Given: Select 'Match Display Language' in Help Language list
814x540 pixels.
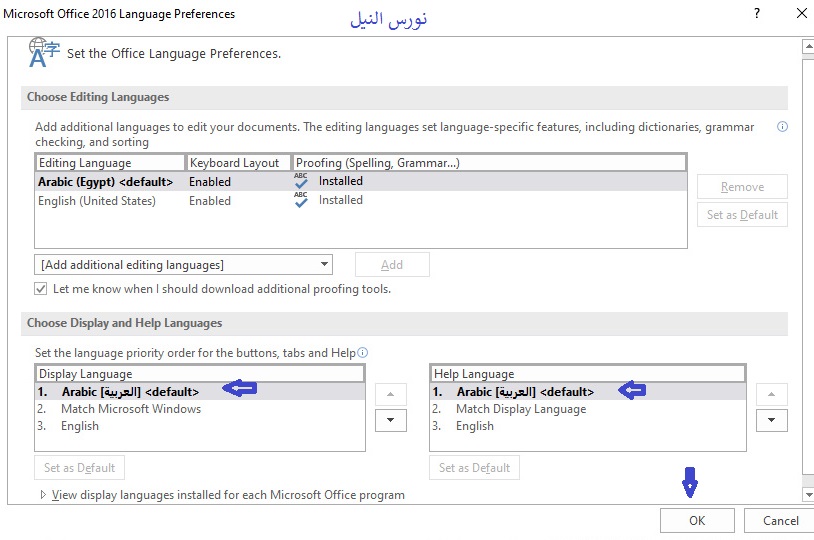Looking at the screenshot, I should coord(520,409).
